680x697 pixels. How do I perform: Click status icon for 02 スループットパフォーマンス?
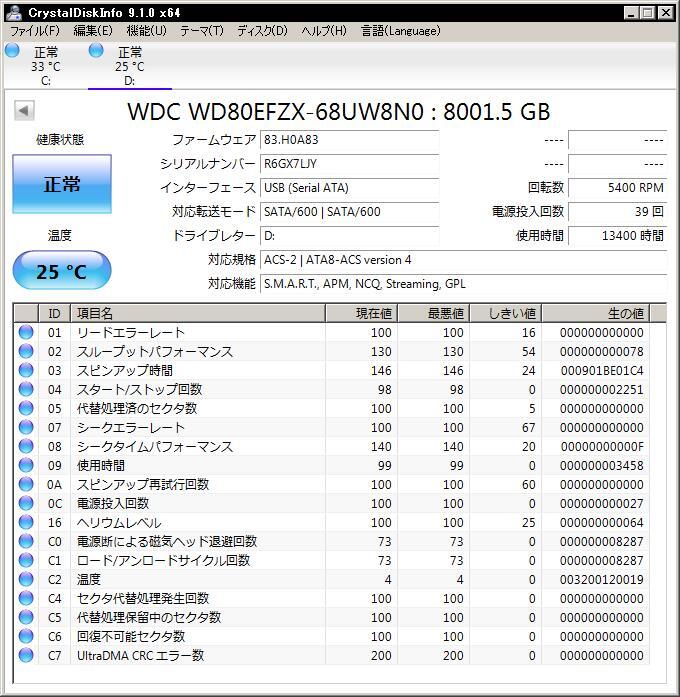coord(26,351)
